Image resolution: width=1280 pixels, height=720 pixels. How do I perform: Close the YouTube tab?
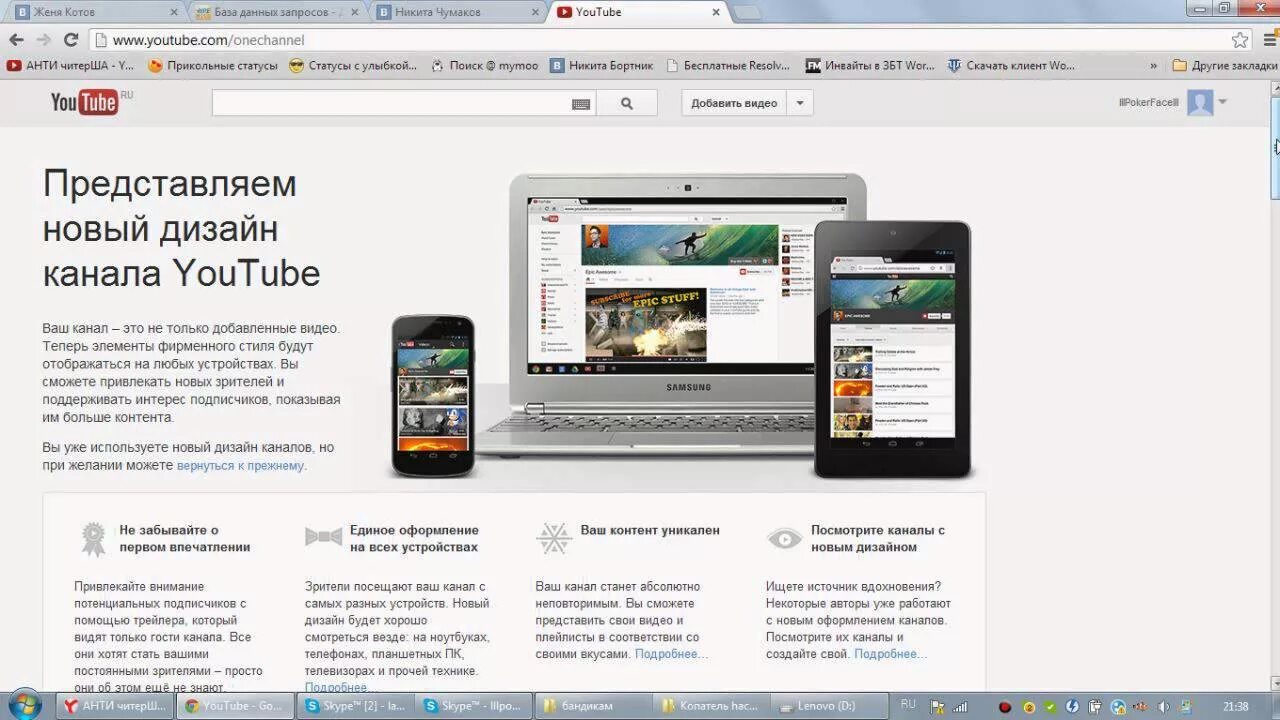tap(716, 12)
